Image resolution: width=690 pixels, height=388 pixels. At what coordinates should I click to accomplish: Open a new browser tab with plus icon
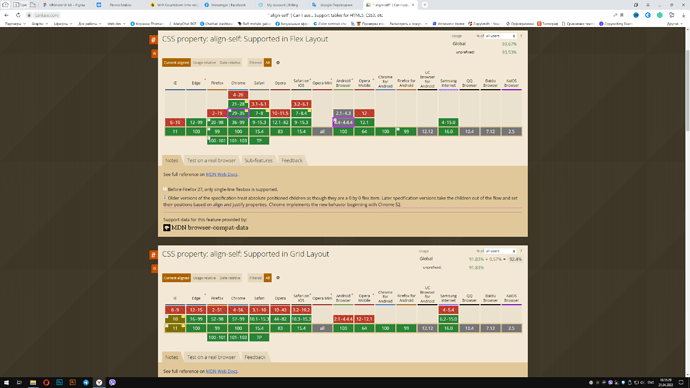pyautogui.click(x=425, y=5)
